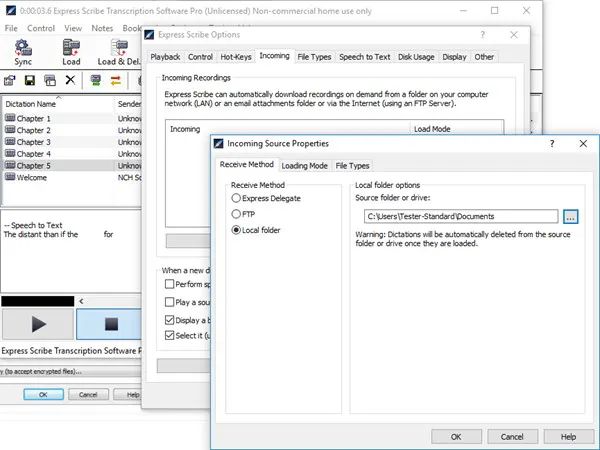Select the Chapter 1 dictation icon
Viewport: 600px width, 450px height.
pos(10,118)
